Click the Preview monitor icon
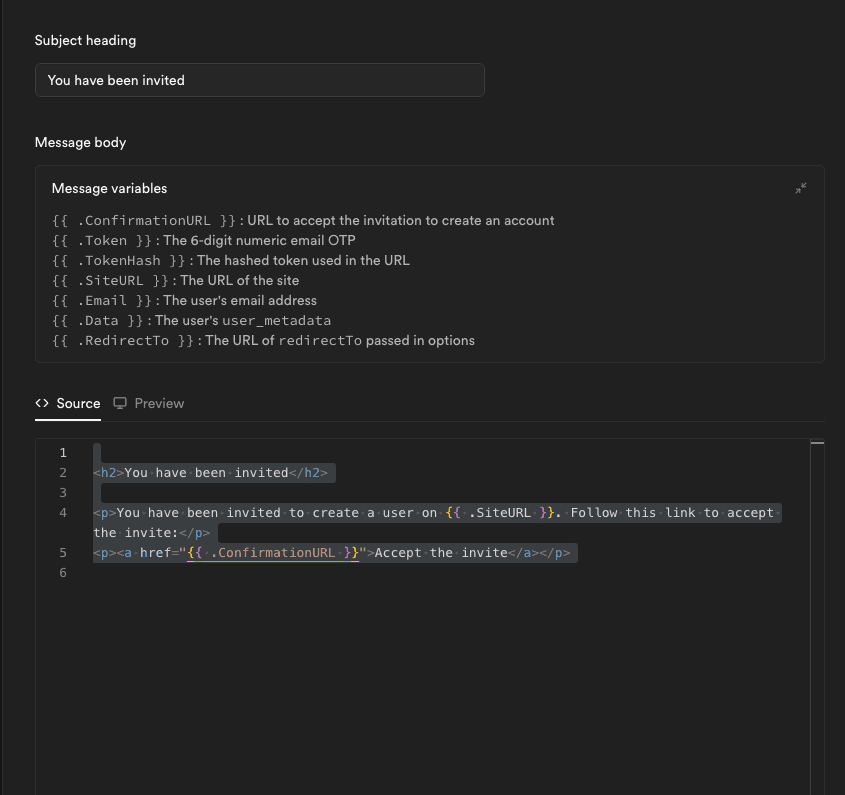 [x=120, y=403]
